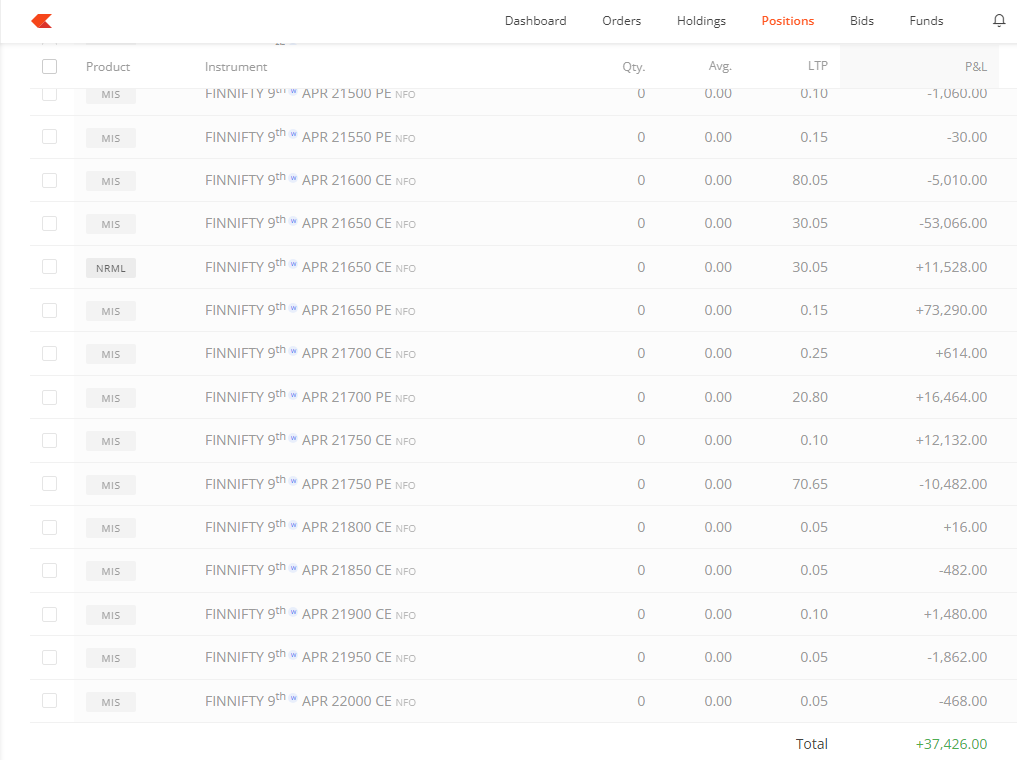Image resolution: width=1017 pixels, height=760 pixels.
Task: Click P&L value -5,010.00
Action: click(957, 180)
